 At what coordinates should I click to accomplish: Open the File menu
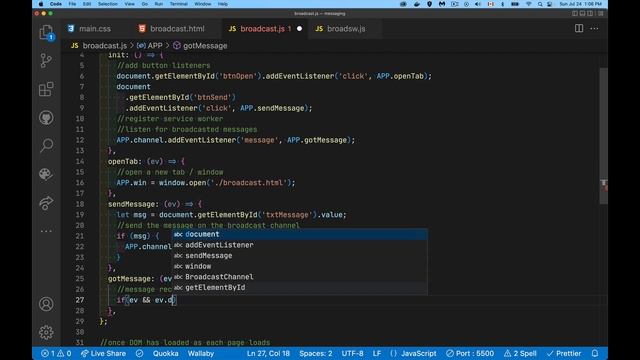(x=72, y=4)
